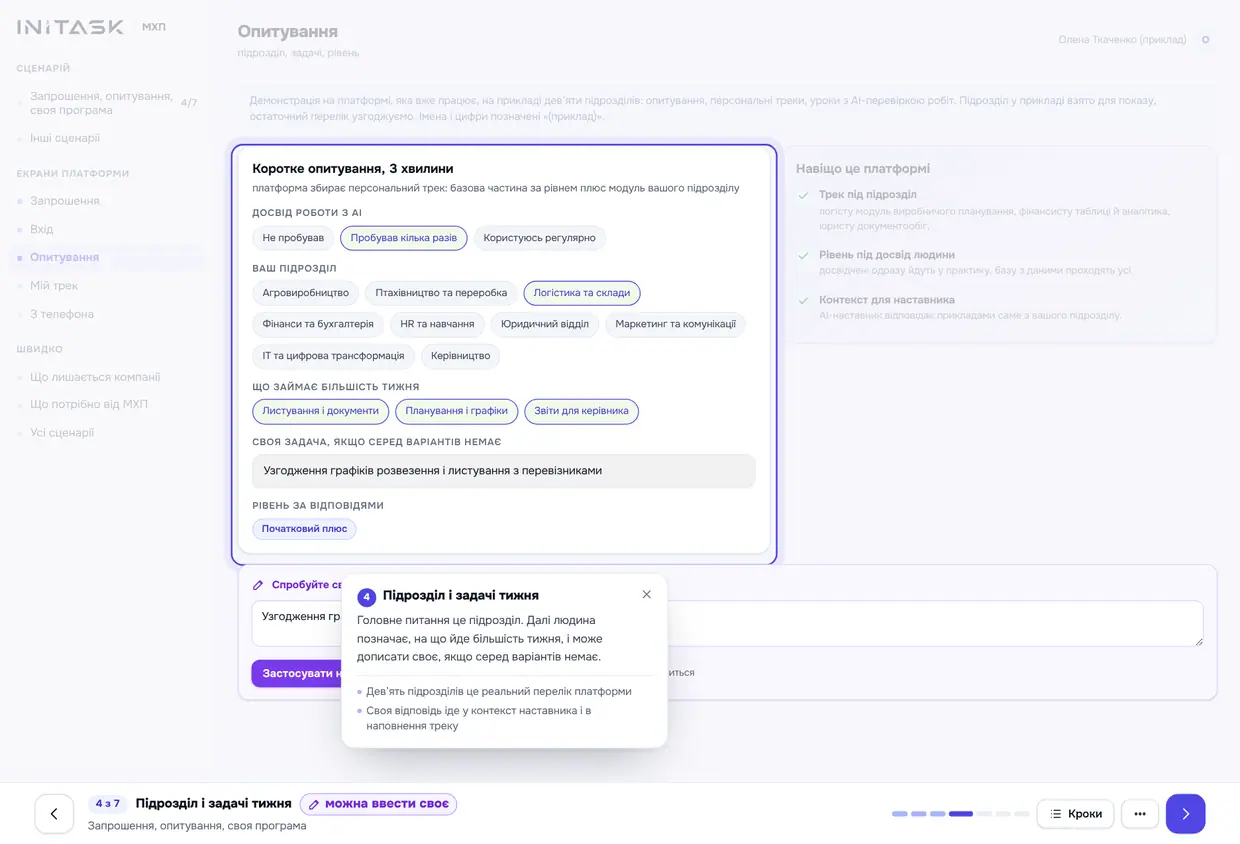Image resolution: width=1240 pixels, height=844 pixels.
Task: Close the tooltip popup with X
Action: pos(646,594)
